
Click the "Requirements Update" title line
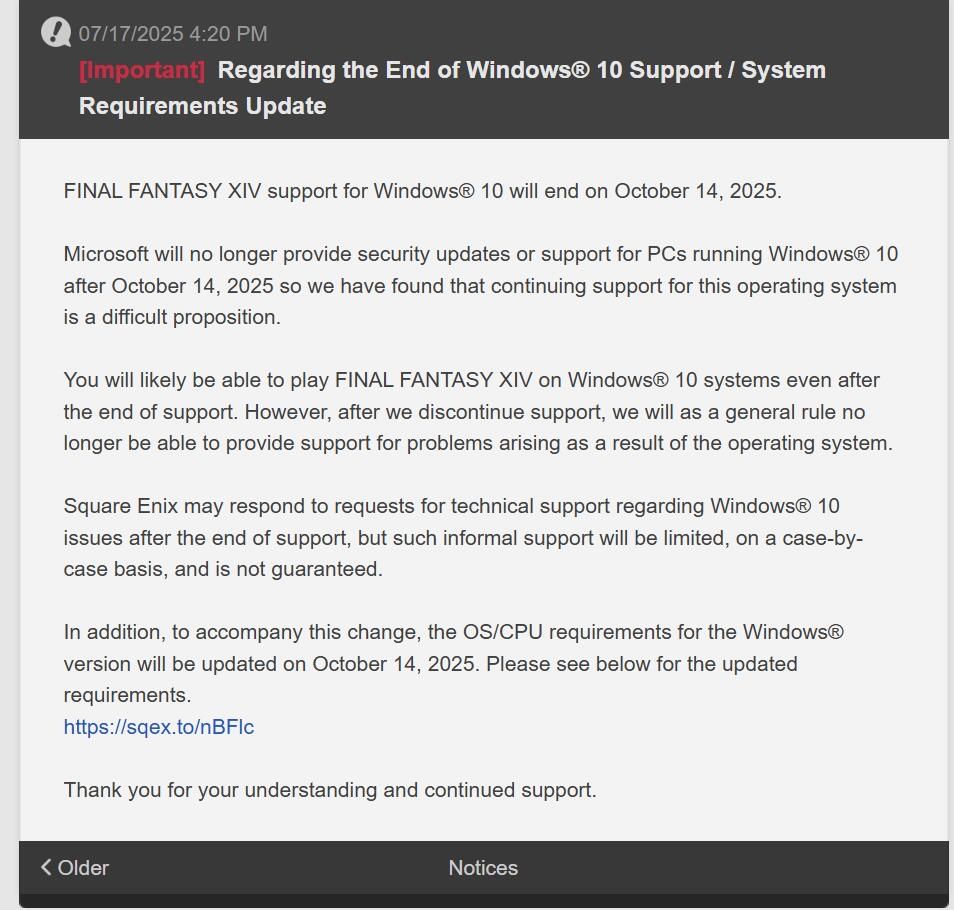coord(202,106)
